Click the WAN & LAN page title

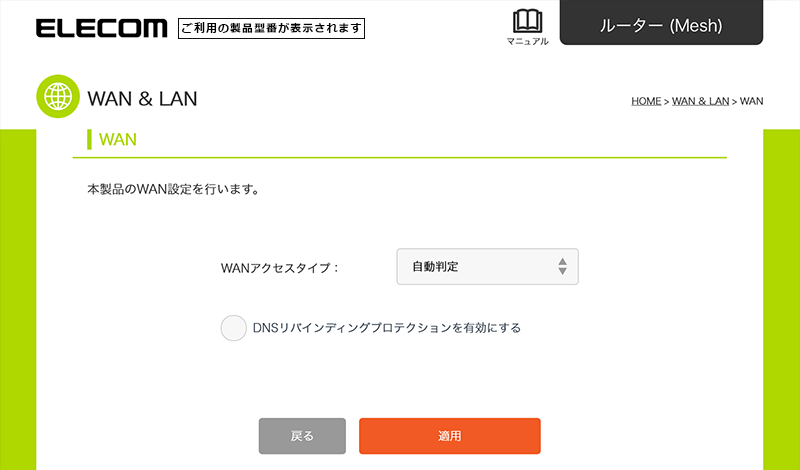pos(142,98)
